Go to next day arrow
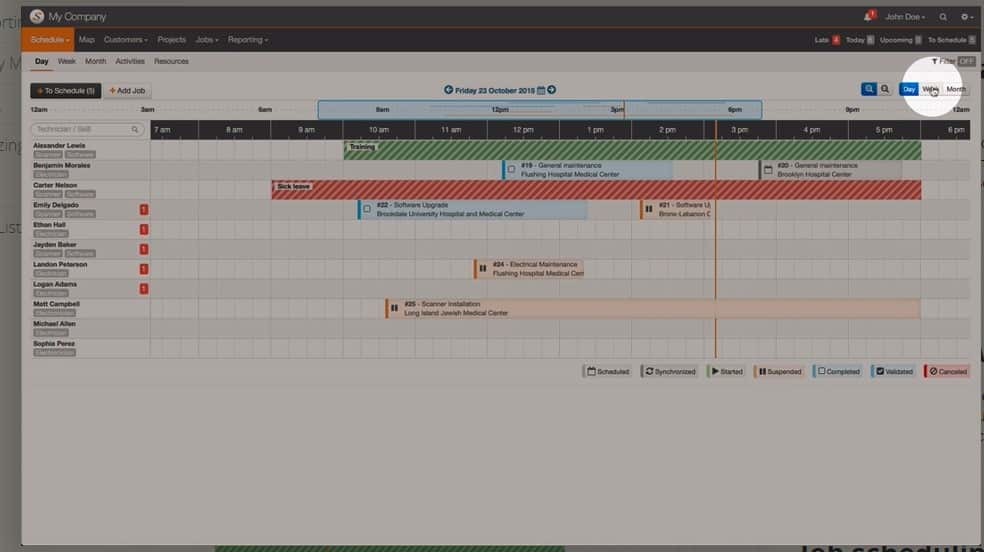The width and height of the screenshot is (984, 552). click(x=551, y=90)
